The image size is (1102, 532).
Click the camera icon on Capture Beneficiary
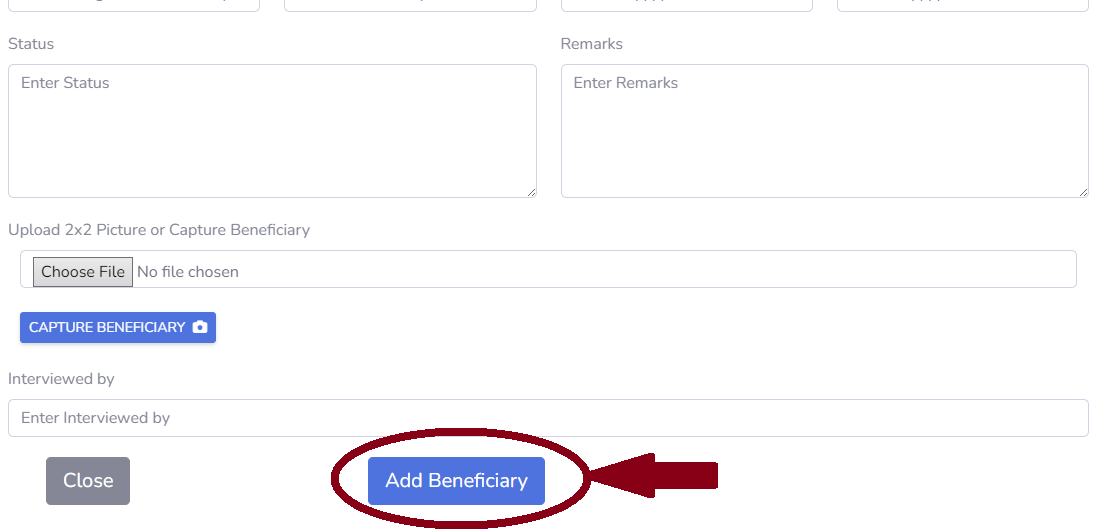coord(200,327)
